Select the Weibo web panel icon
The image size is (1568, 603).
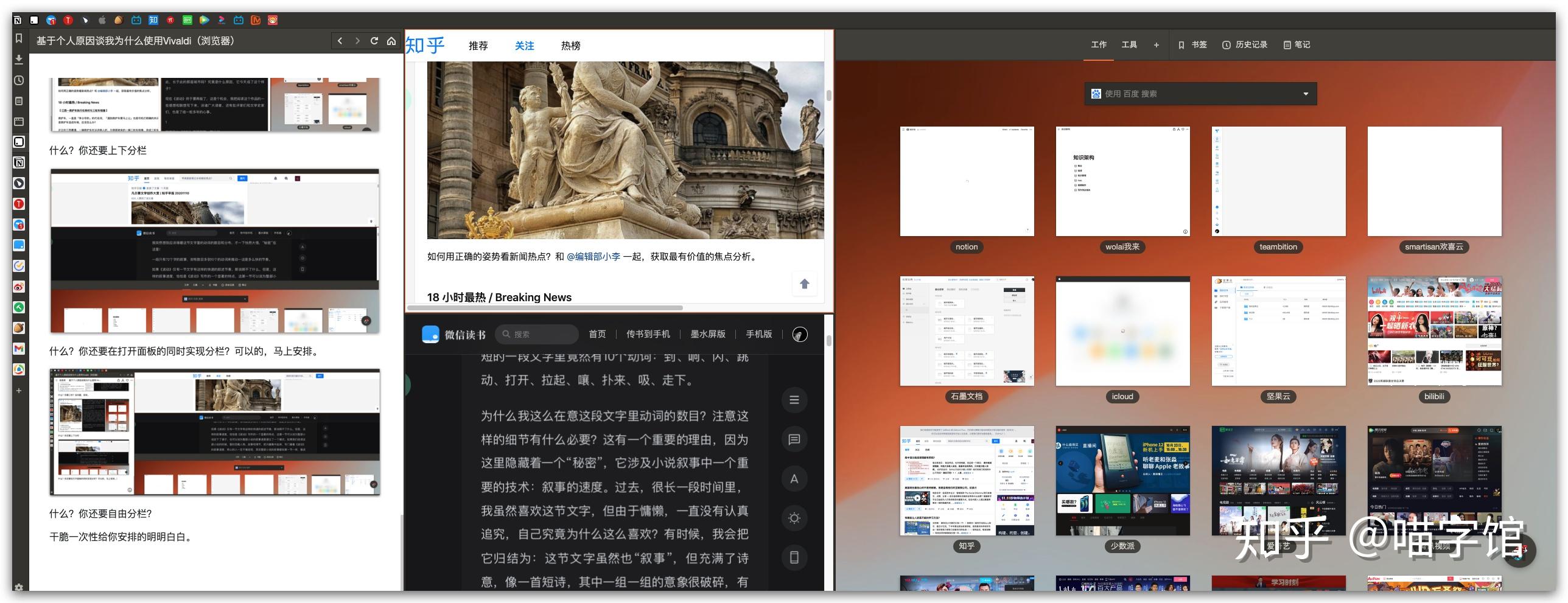(x=19, y=287)
